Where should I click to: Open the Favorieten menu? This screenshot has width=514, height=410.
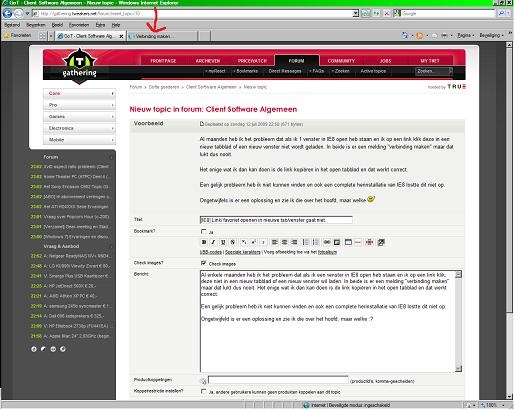(x=79, y=25)
